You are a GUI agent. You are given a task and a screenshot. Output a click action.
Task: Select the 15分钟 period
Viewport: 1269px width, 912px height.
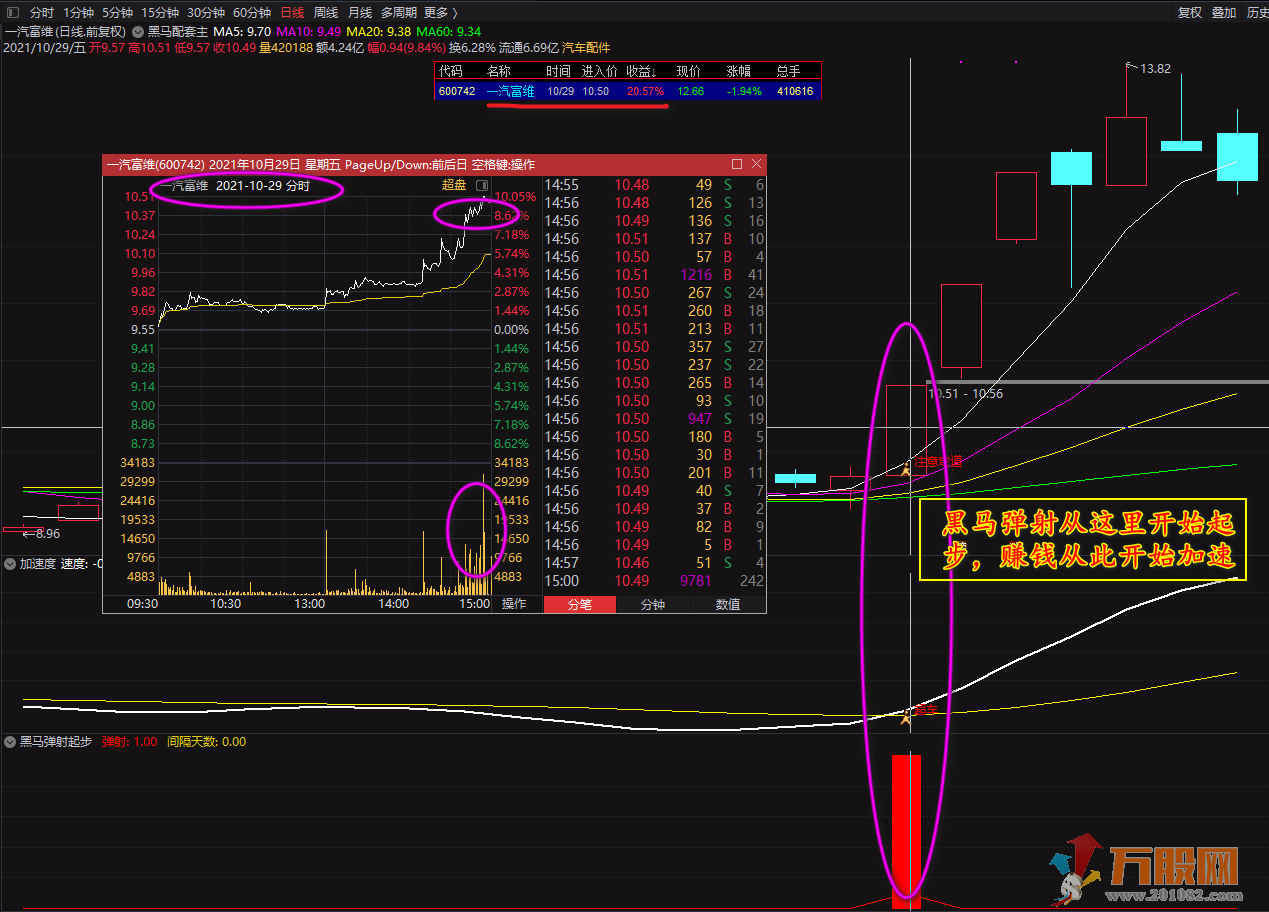160,13
